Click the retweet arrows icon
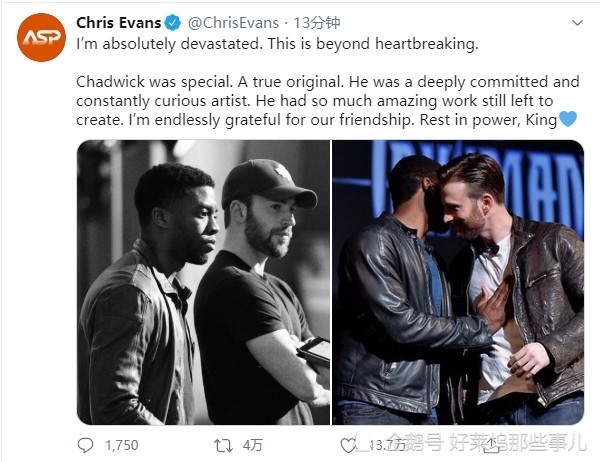600x462 pixels. click(222, 445)
